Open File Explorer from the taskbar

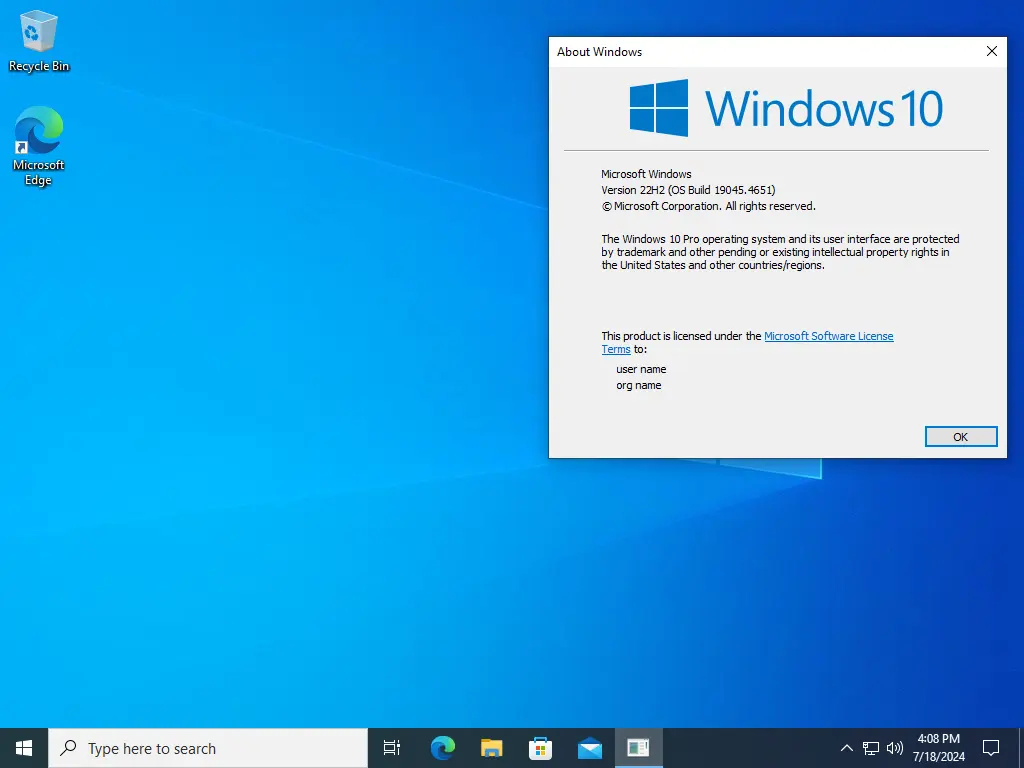(491, 748)
